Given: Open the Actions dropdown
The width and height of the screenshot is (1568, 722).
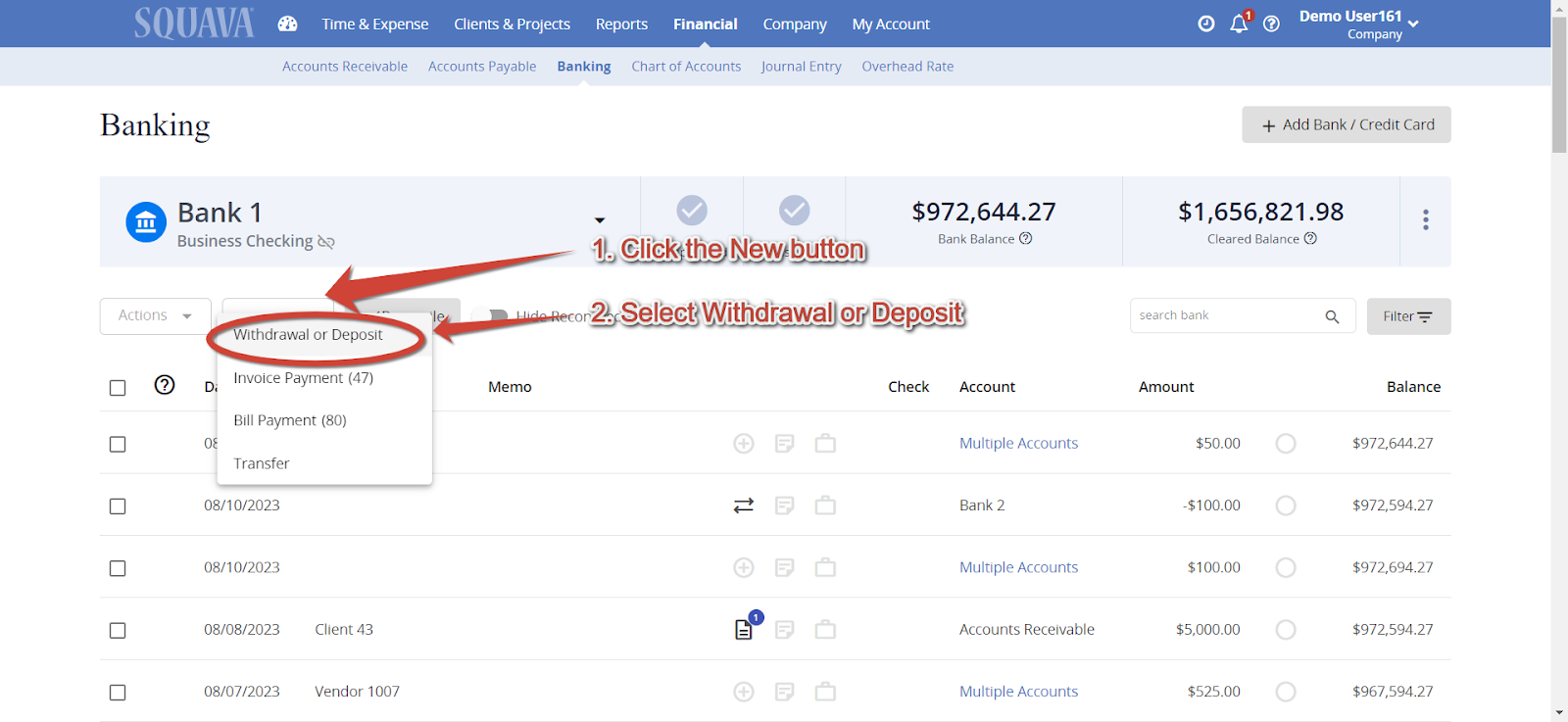Looking at the screenshot, I should pos(155,315).
